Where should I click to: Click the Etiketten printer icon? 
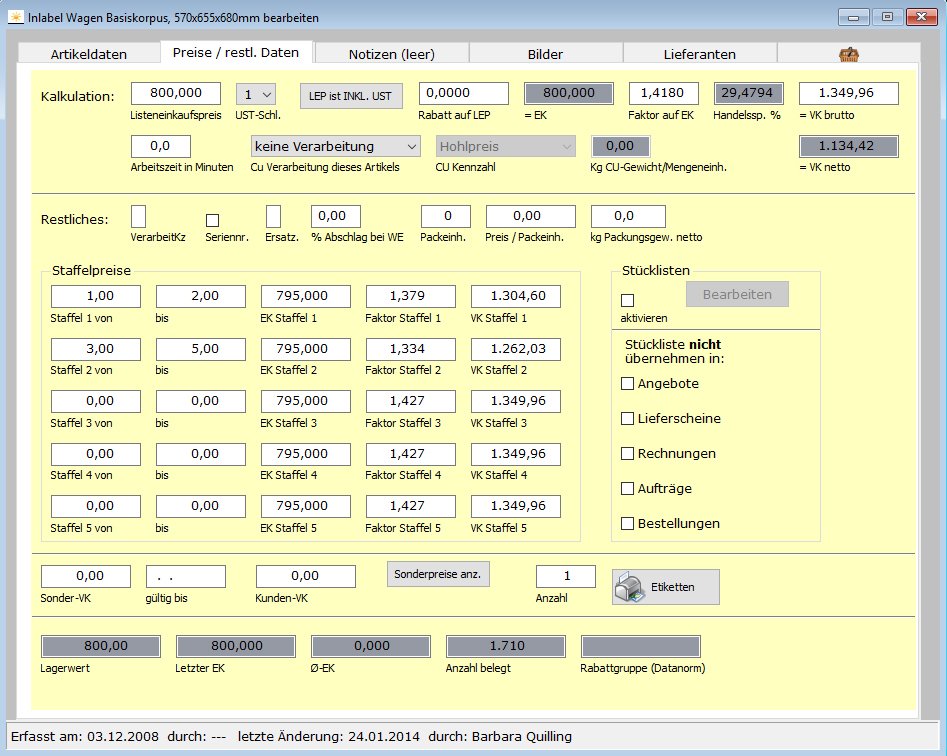630,586
